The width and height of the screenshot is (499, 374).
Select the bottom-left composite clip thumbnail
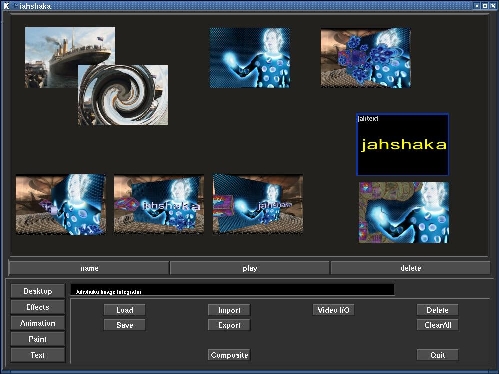(61, 204)
